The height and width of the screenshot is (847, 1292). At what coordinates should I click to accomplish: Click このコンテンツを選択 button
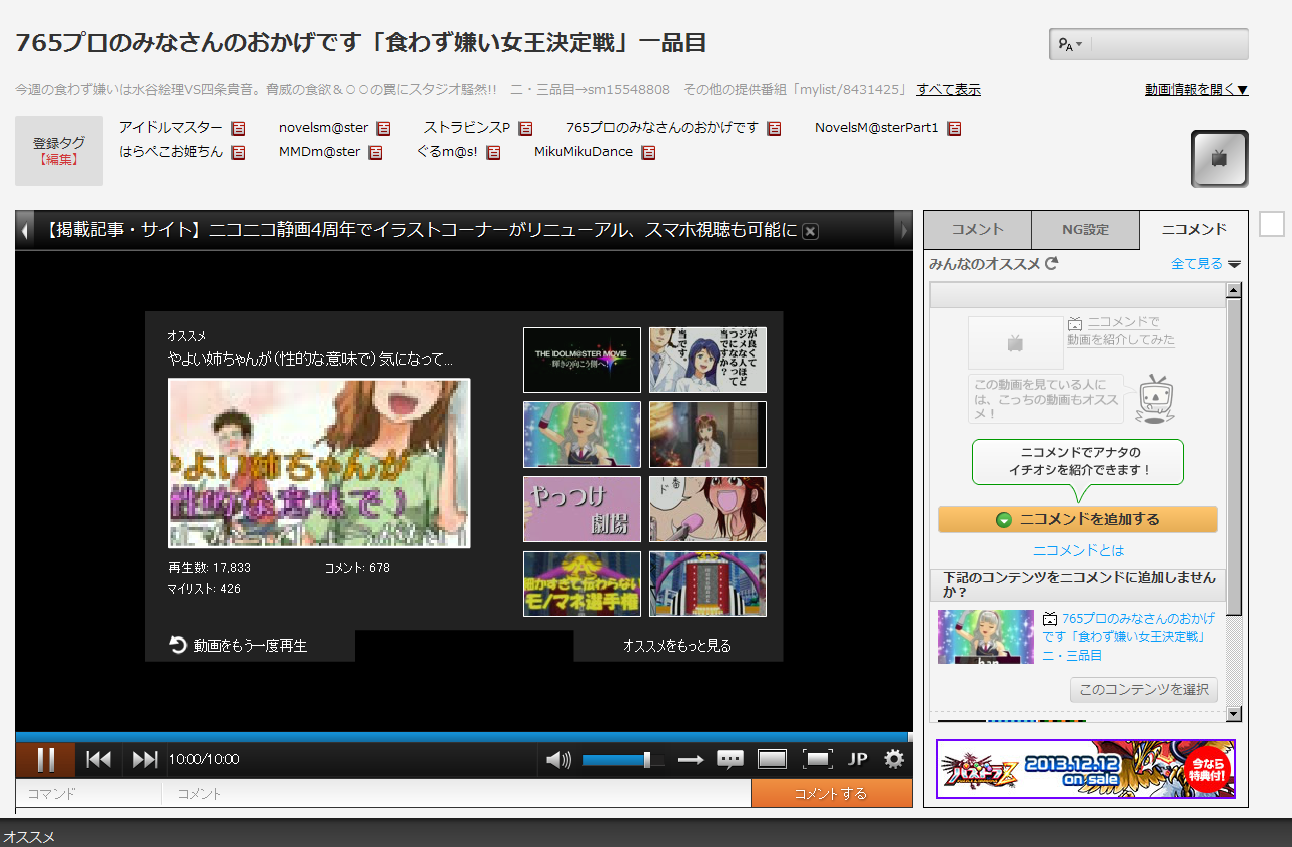(x=1144, y=689)
